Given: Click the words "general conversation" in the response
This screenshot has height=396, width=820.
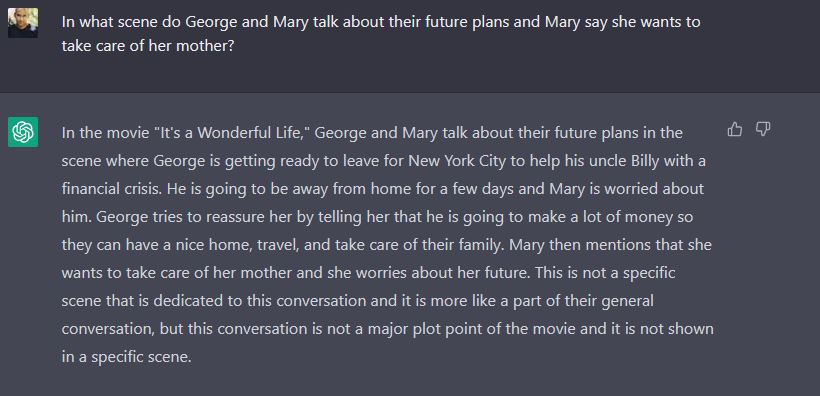Looking at the screenshot, I should click(358, 315).
